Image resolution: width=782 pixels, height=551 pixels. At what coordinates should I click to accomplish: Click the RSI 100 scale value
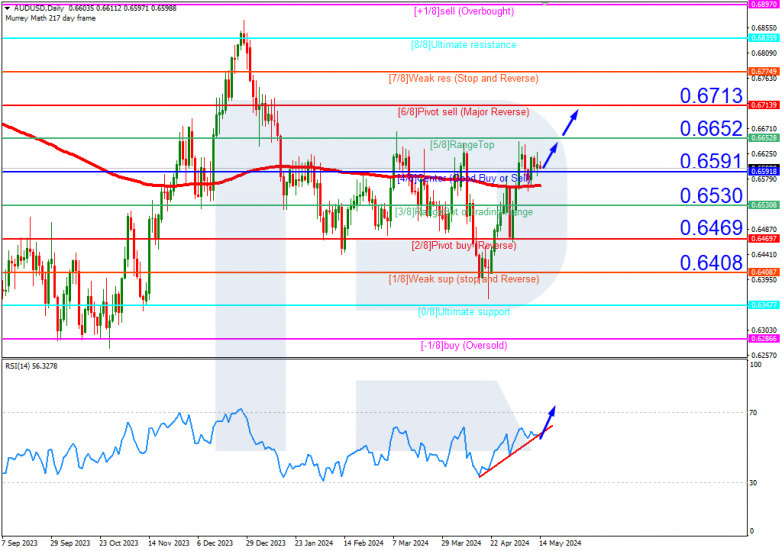click(756, 365)
